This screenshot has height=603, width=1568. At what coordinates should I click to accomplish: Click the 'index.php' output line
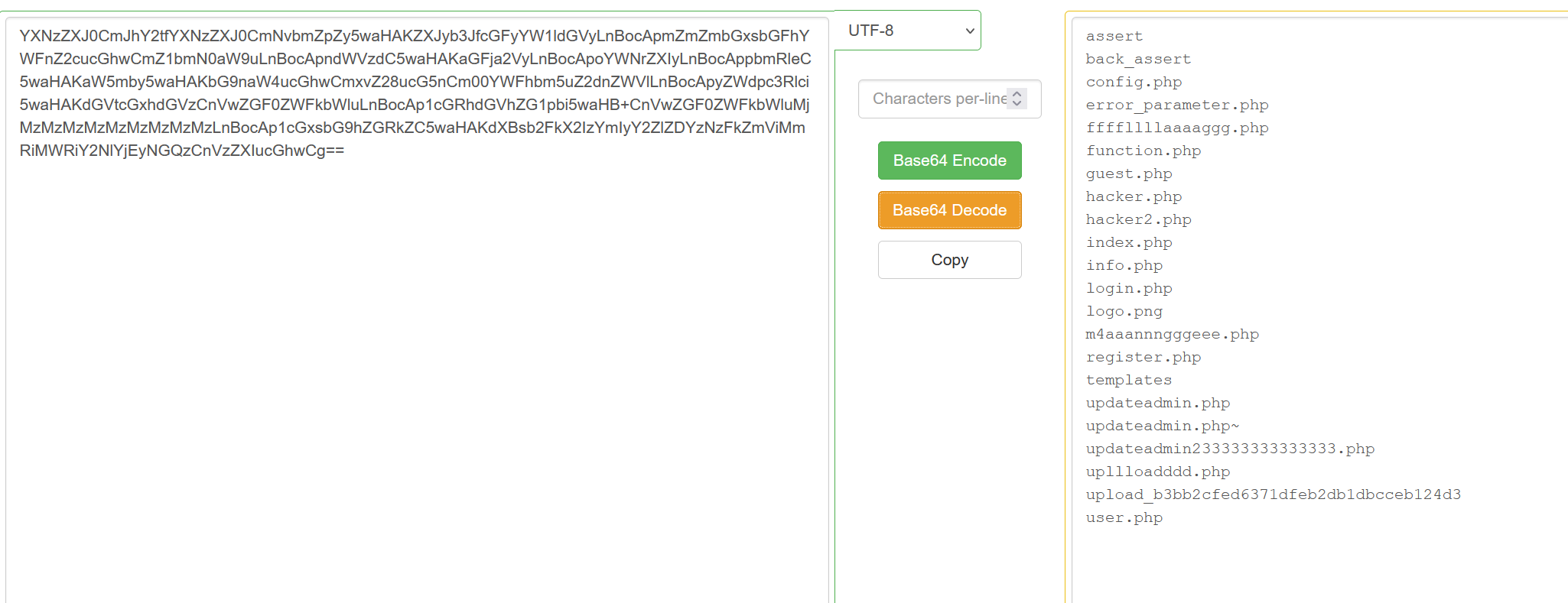click(x=1129, y=242)
